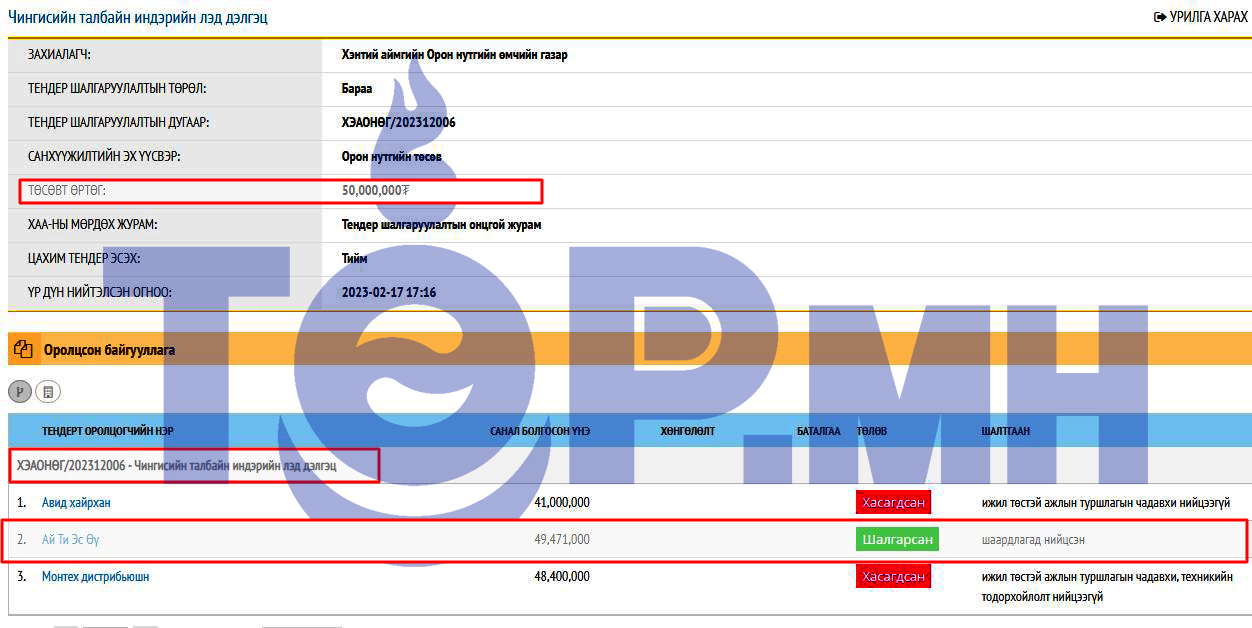Open bidder Авид хайрхан
This screenshot has height=628, width=1252.
[x=76, y=502]
